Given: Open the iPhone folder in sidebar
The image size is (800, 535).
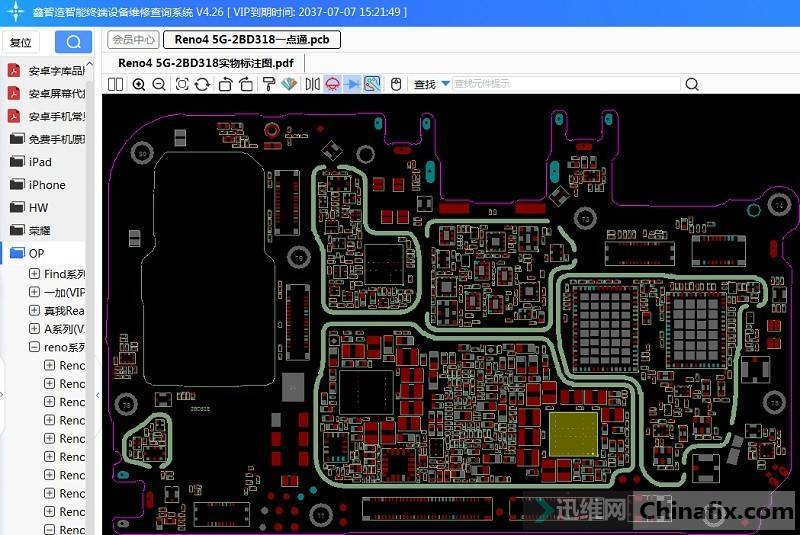Looking at the screenshot, I should 46,185.
